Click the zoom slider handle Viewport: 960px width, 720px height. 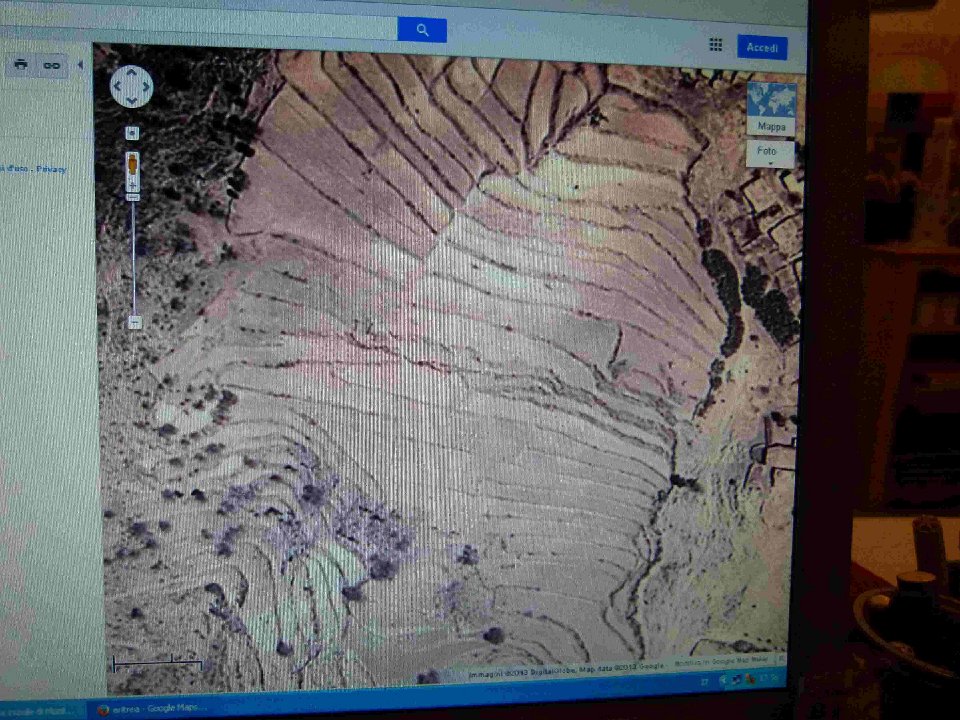pyautogui.click(x=132, y=197)
